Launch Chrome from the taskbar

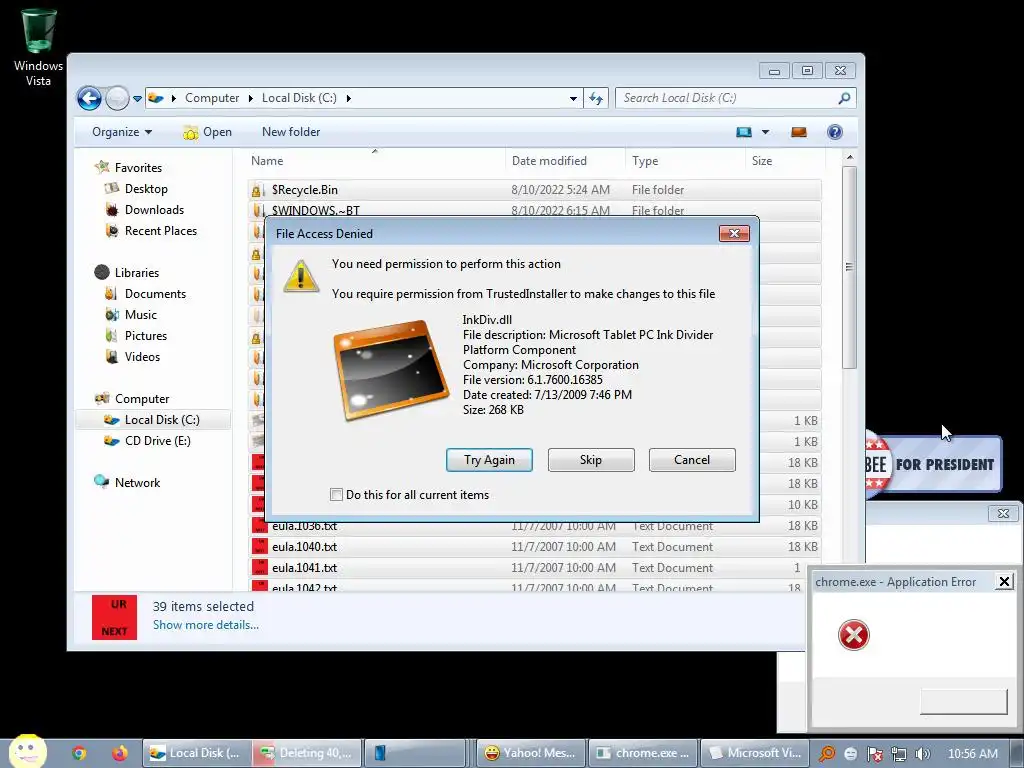click(79, 753)
